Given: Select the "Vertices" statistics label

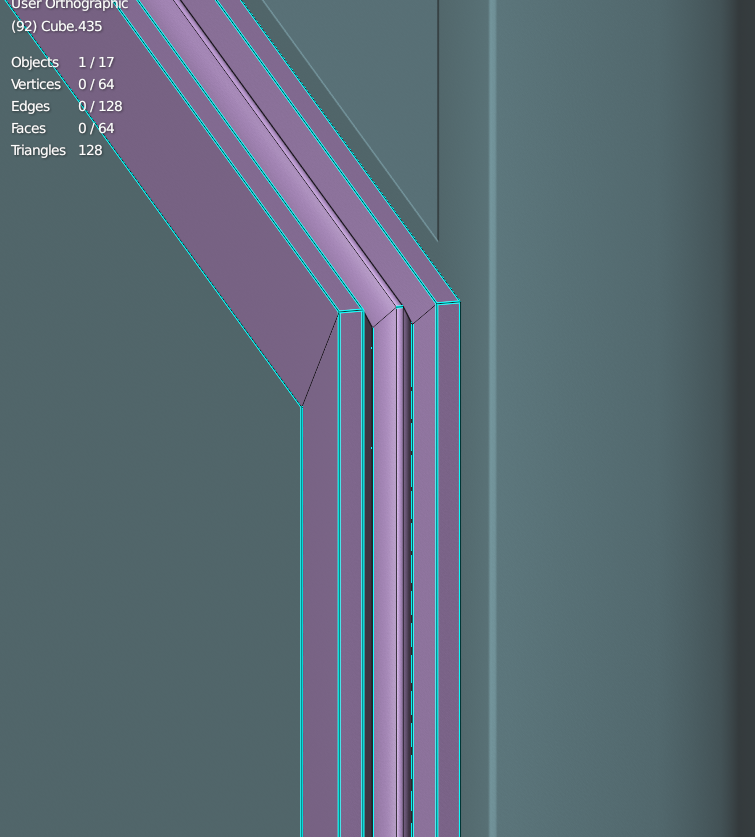Looking at the screenshot, I should coord(36,84).
